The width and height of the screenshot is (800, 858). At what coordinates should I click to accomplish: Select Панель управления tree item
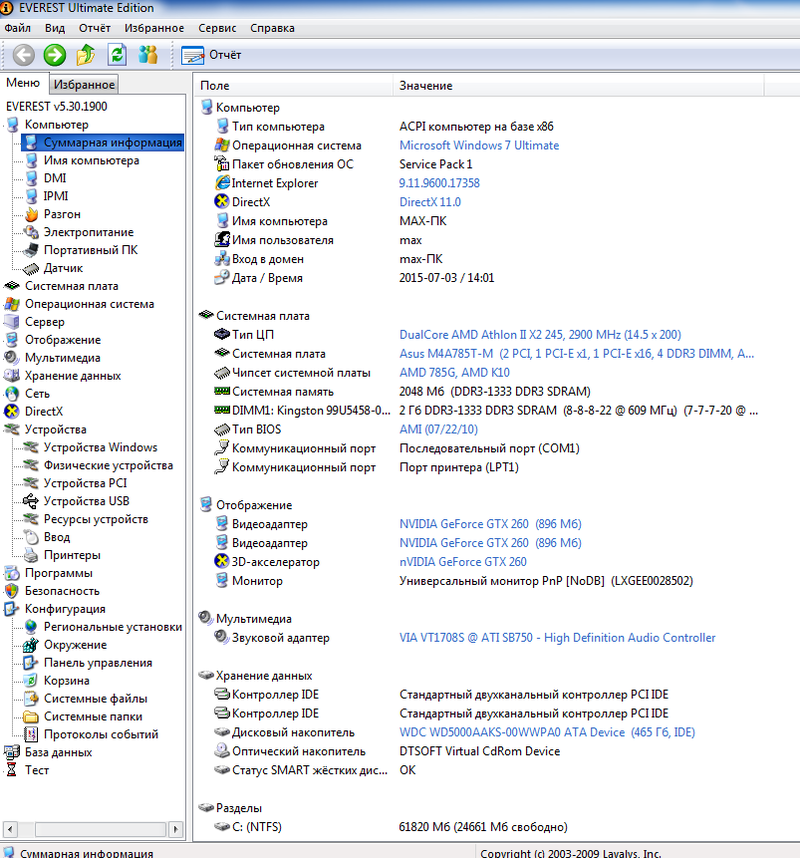coord(98,663)
